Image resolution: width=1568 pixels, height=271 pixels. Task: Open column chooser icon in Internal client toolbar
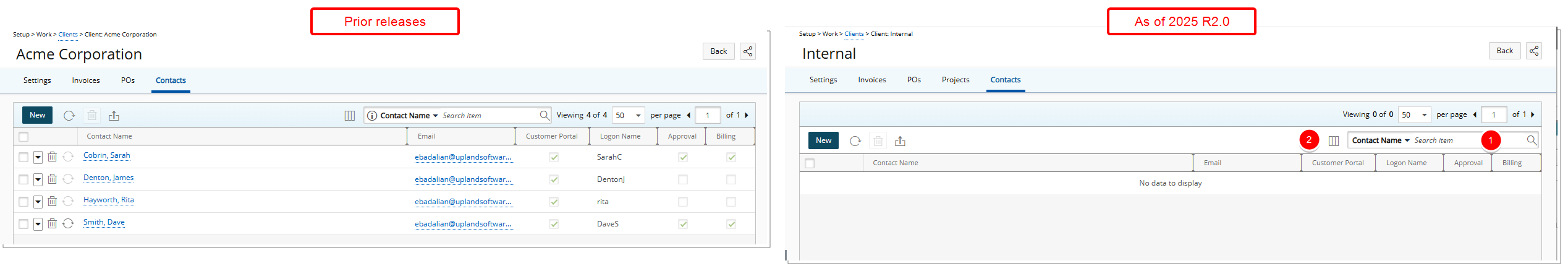(1334, 141)
